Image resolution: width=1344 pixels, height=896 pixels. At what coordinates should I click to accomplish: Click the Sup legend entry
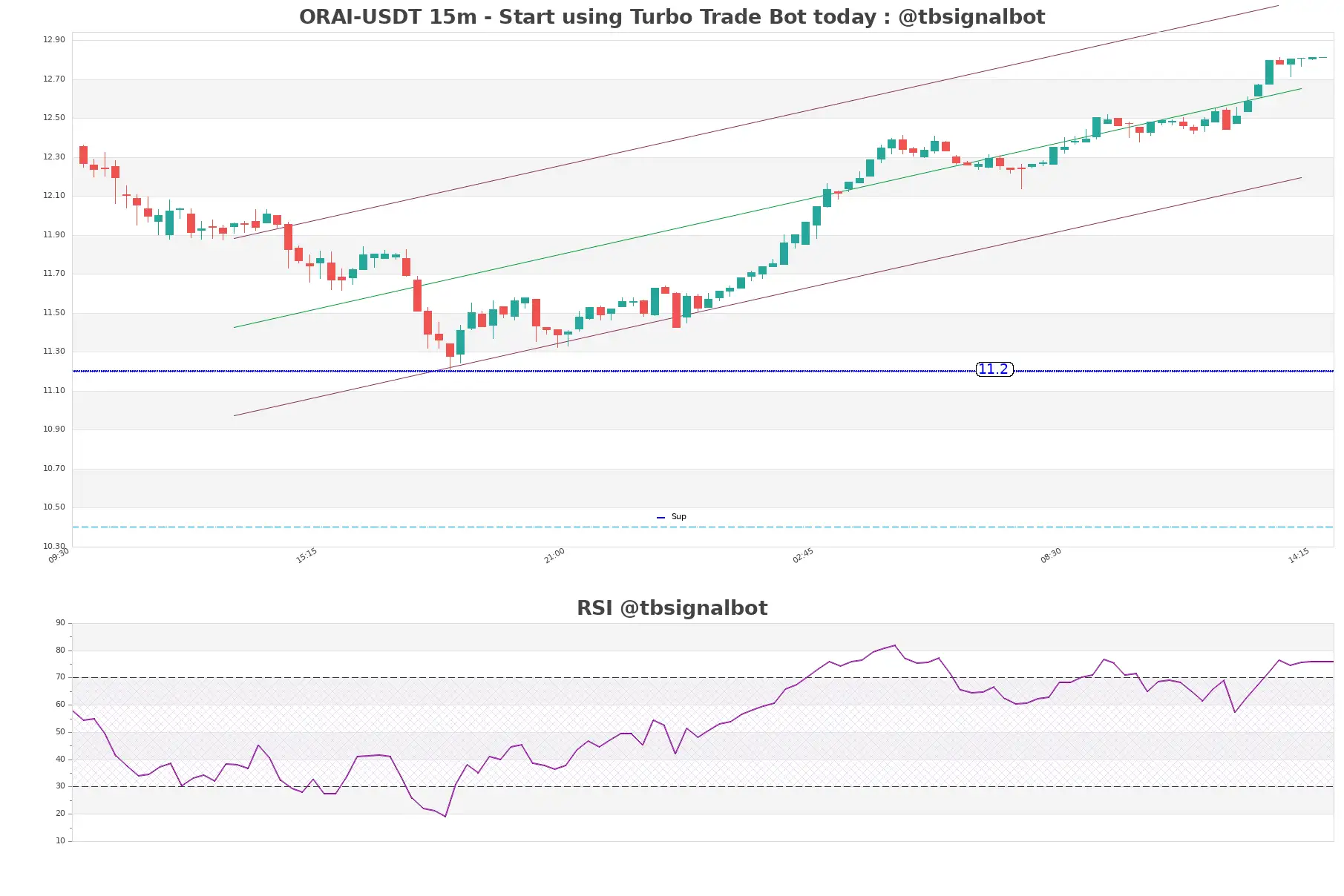coord(672,517)
